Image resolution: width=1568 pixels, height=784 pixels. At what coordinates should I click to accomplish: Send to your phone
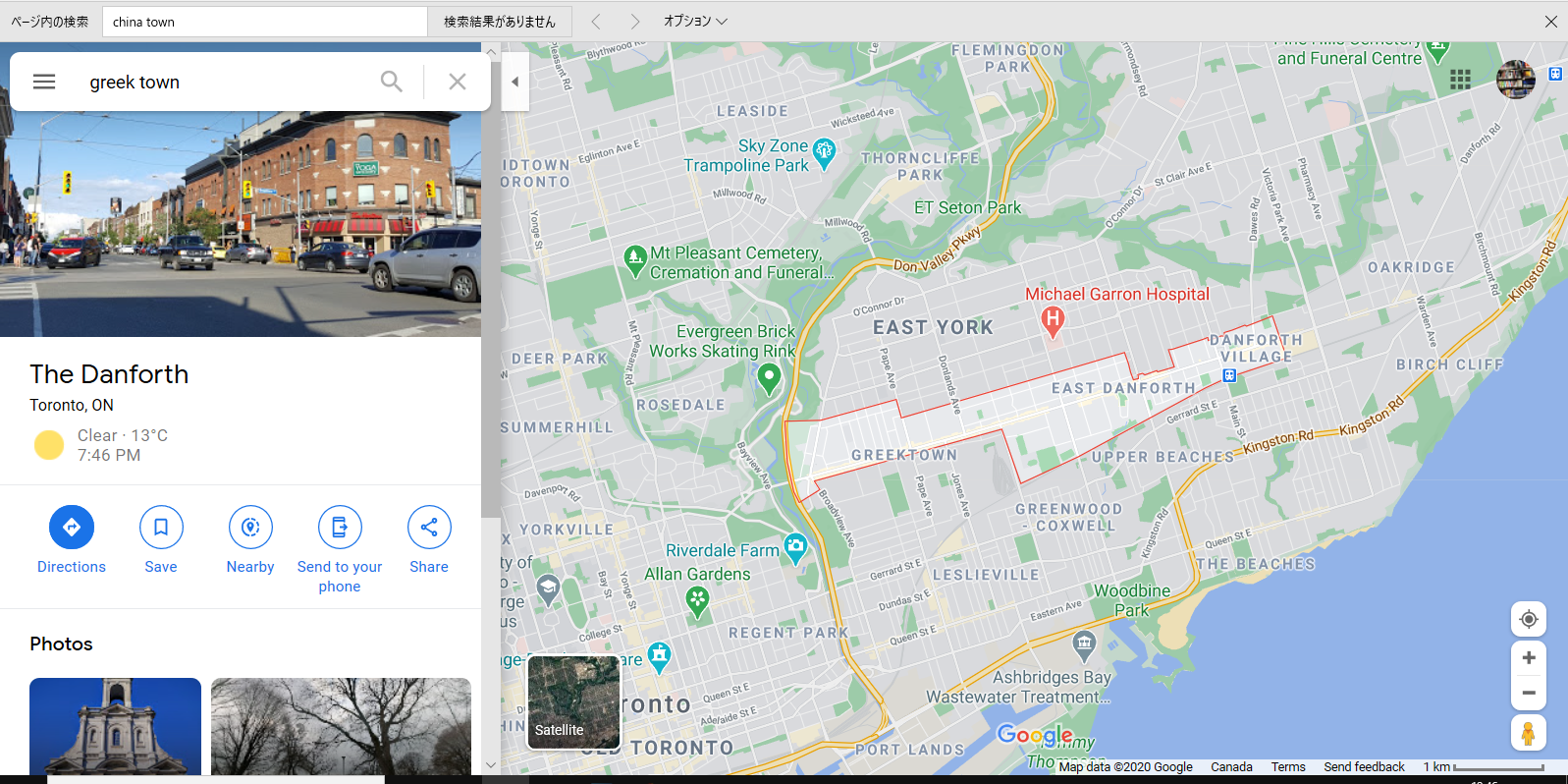pyautogui.click(x=340, y=550)
